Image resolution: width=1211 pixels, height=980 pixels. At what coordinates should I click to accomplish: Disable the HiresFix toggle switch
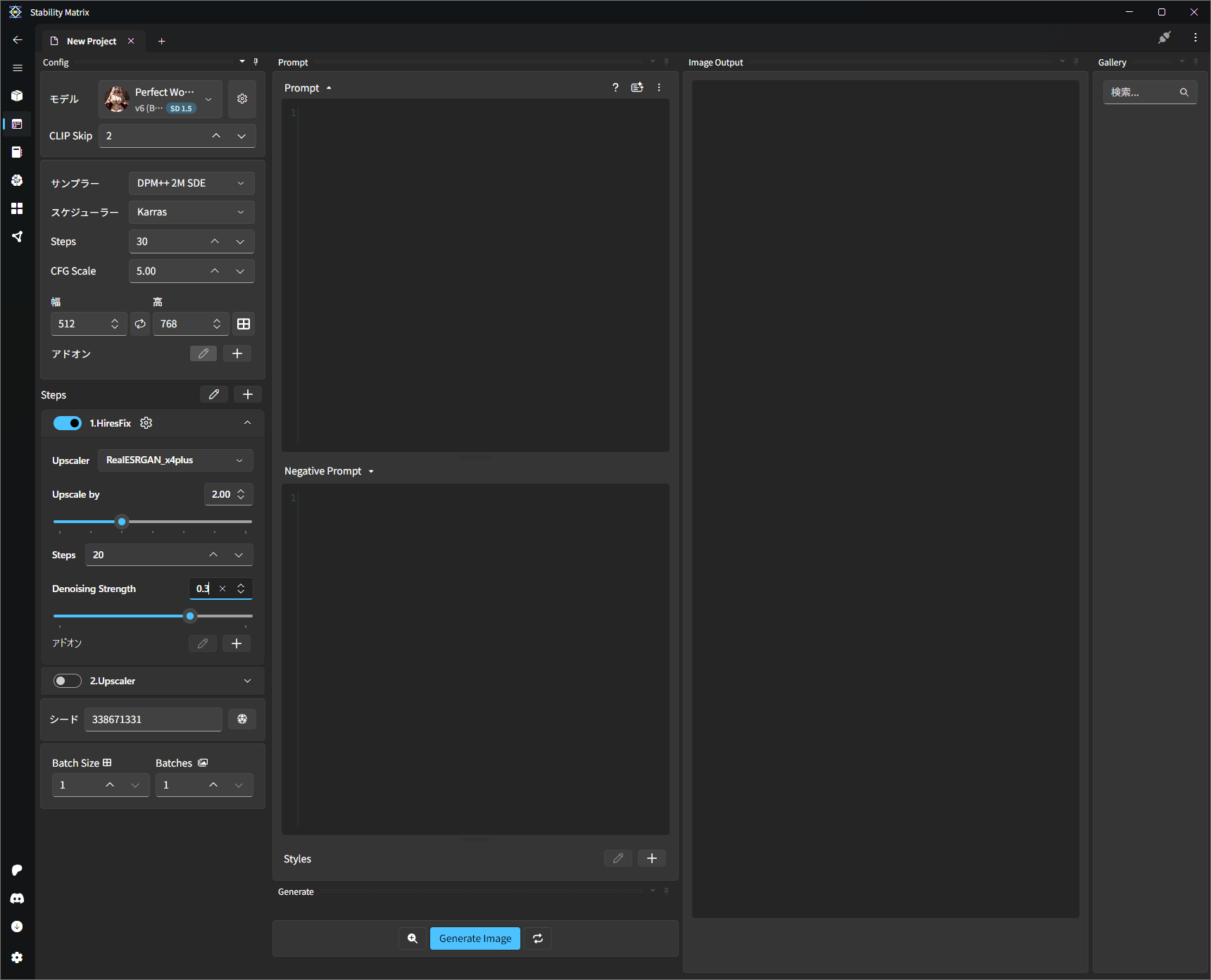[68, 423]
